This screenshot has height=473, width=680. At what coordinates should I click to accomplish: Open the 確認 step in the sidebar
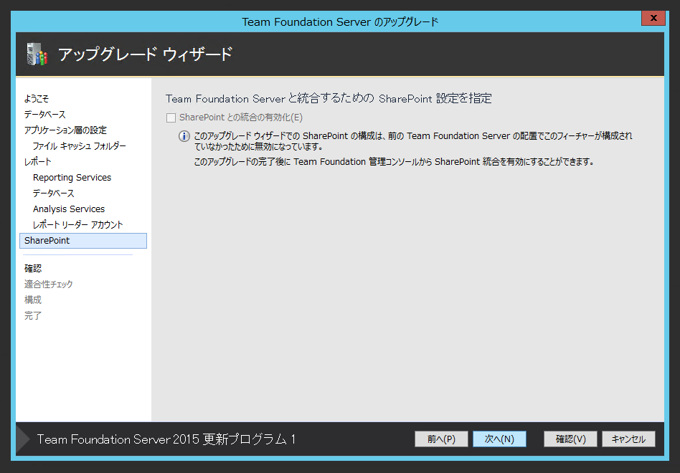click(x=33, y=268)
